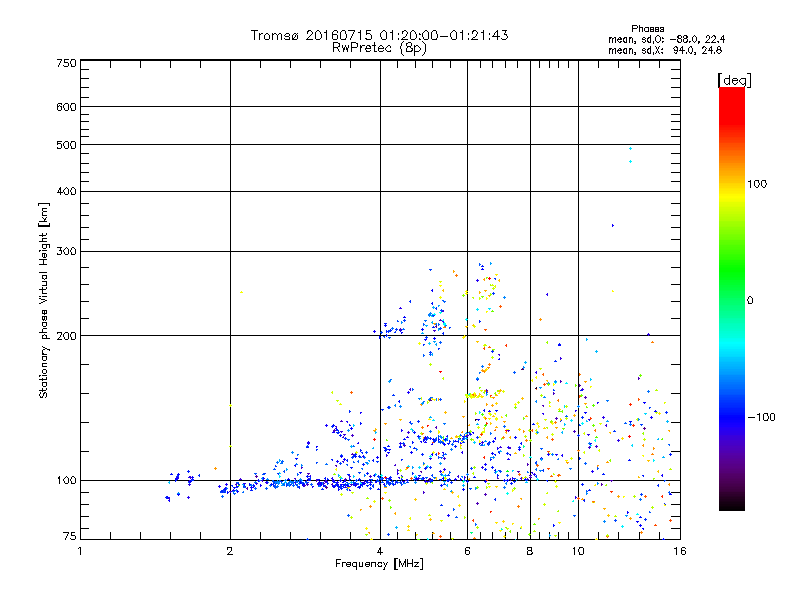Image resolution: width=800 pixels, height=600 pixels.
Task: Click the 'RwPretec (8p)' subtitle
Action: pyautogui.click(x=380, y=48)
